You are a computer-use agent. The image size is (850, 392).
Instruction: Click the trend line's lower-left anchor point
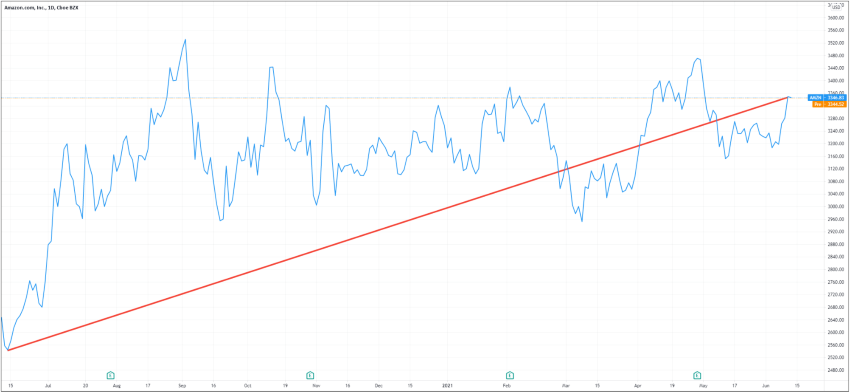pyautogui.click(x=8, y=350)
